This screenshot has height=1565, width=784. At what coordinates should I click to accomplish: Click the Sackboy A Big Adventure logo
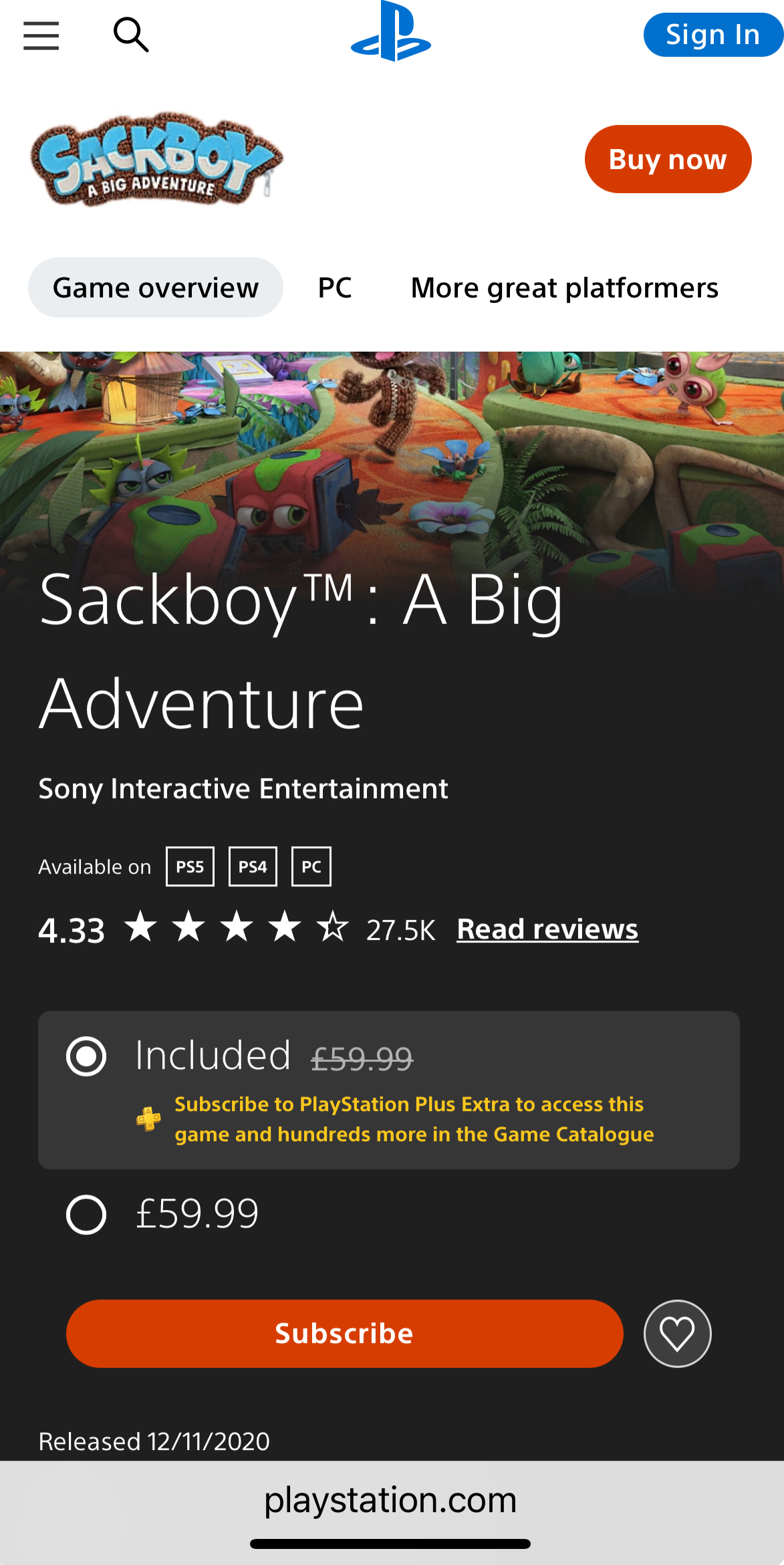pyautogui.click(x=157, y=159)
